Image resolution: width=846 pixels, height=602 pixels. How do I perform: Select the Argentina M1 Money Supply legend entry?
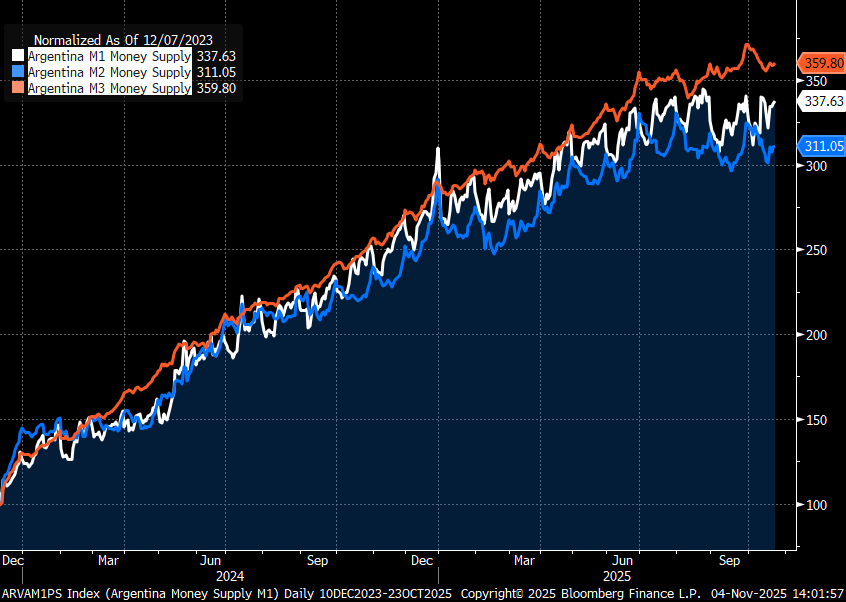click(x=110, y=56)
